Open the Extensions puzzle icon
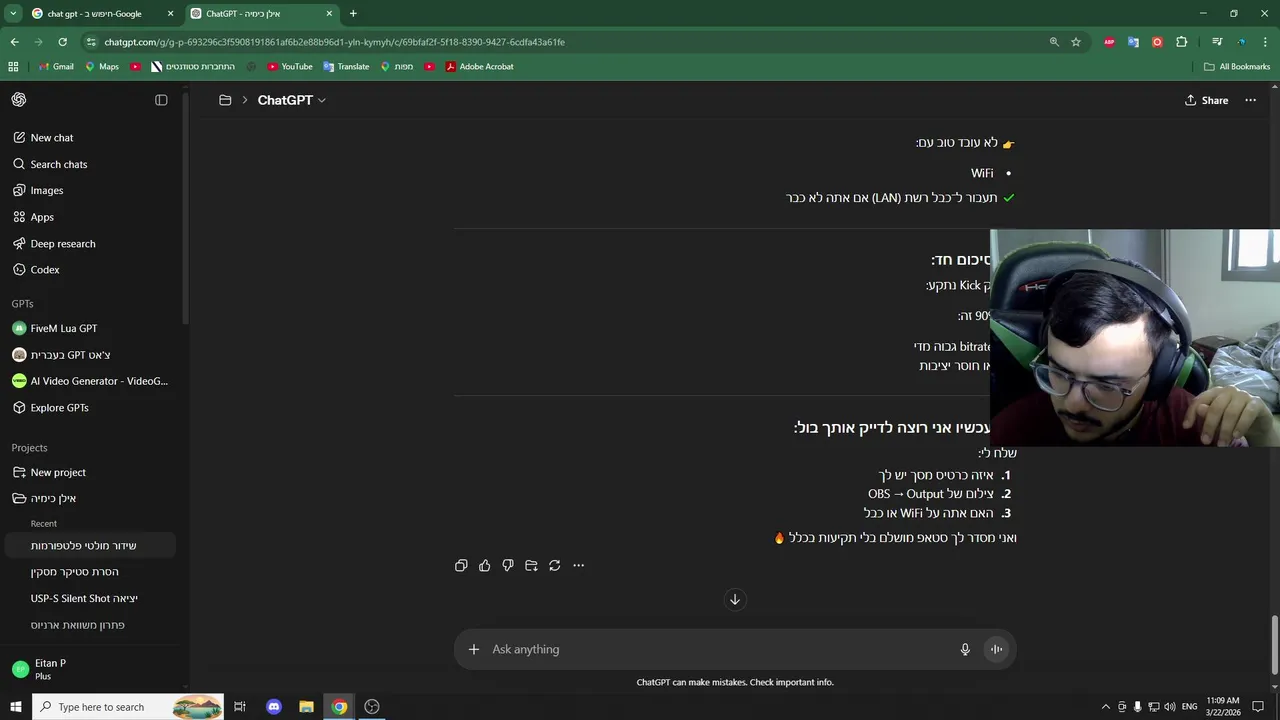This screenshot has height=720, width=1280. [1182, 42]
